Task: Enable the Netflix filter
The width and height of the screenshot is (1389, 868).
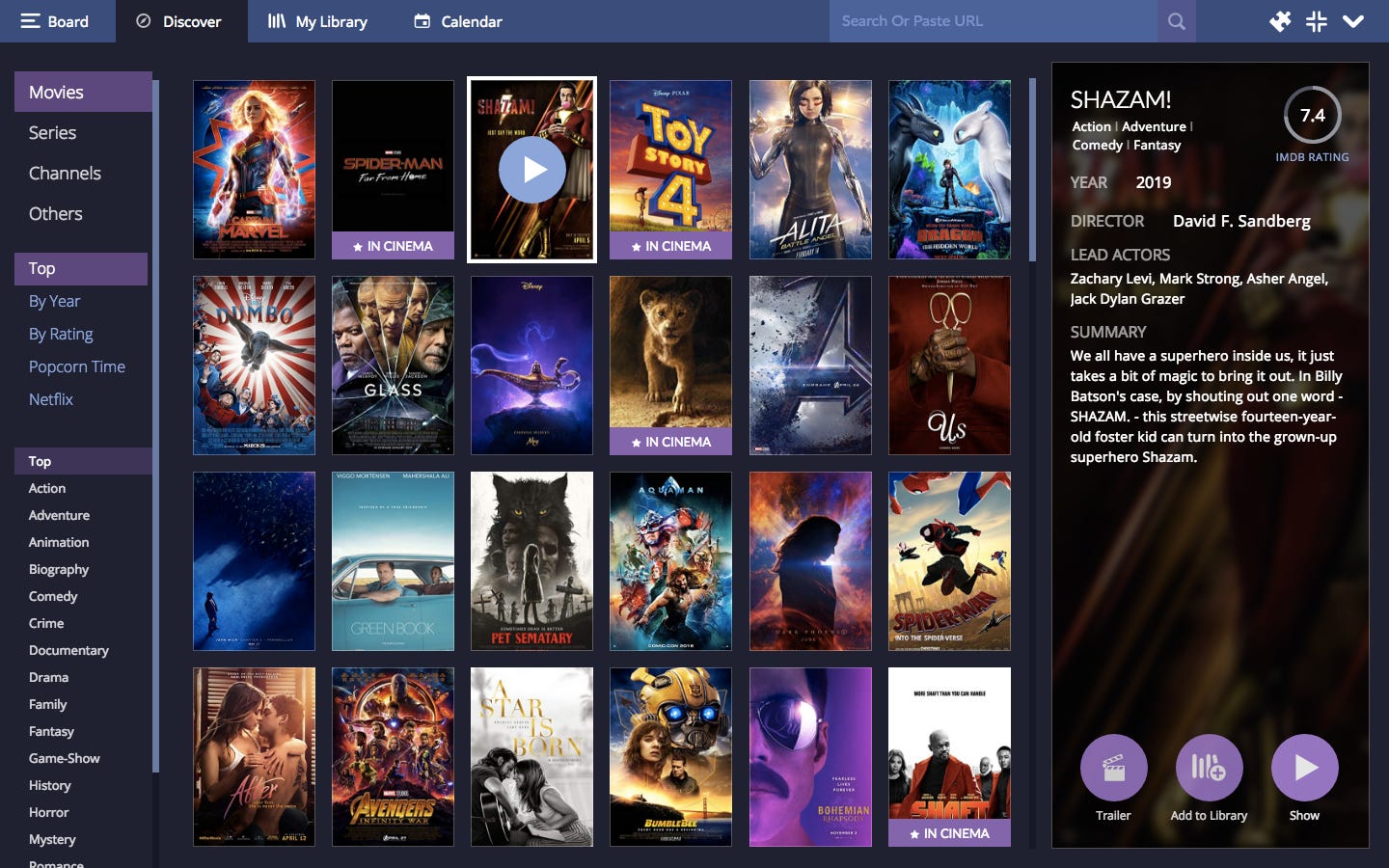Action: (50, 398)
